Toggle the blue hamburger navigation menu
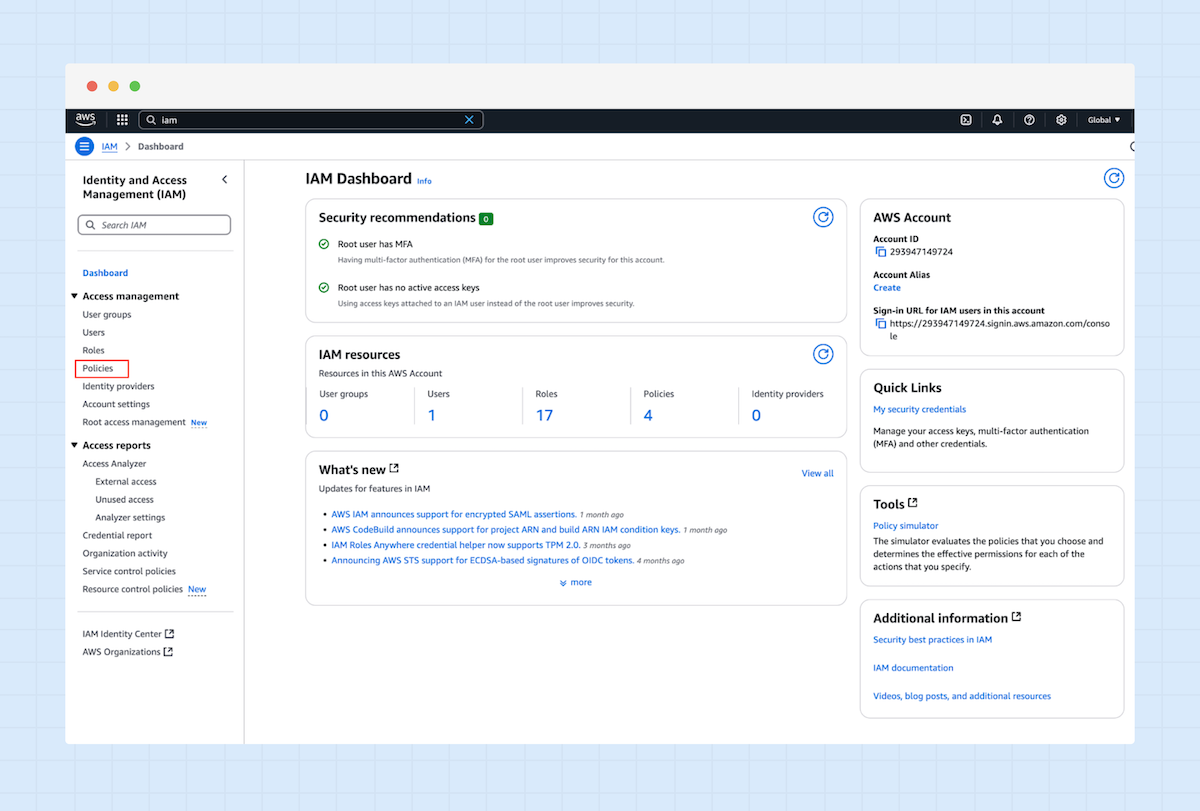1200x811 pixels. [85, 147]
